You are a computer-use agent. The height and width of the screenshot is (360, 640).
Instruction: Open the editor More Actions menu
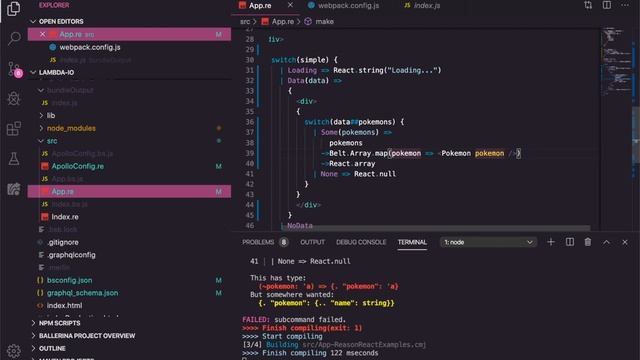click(625, 5)
